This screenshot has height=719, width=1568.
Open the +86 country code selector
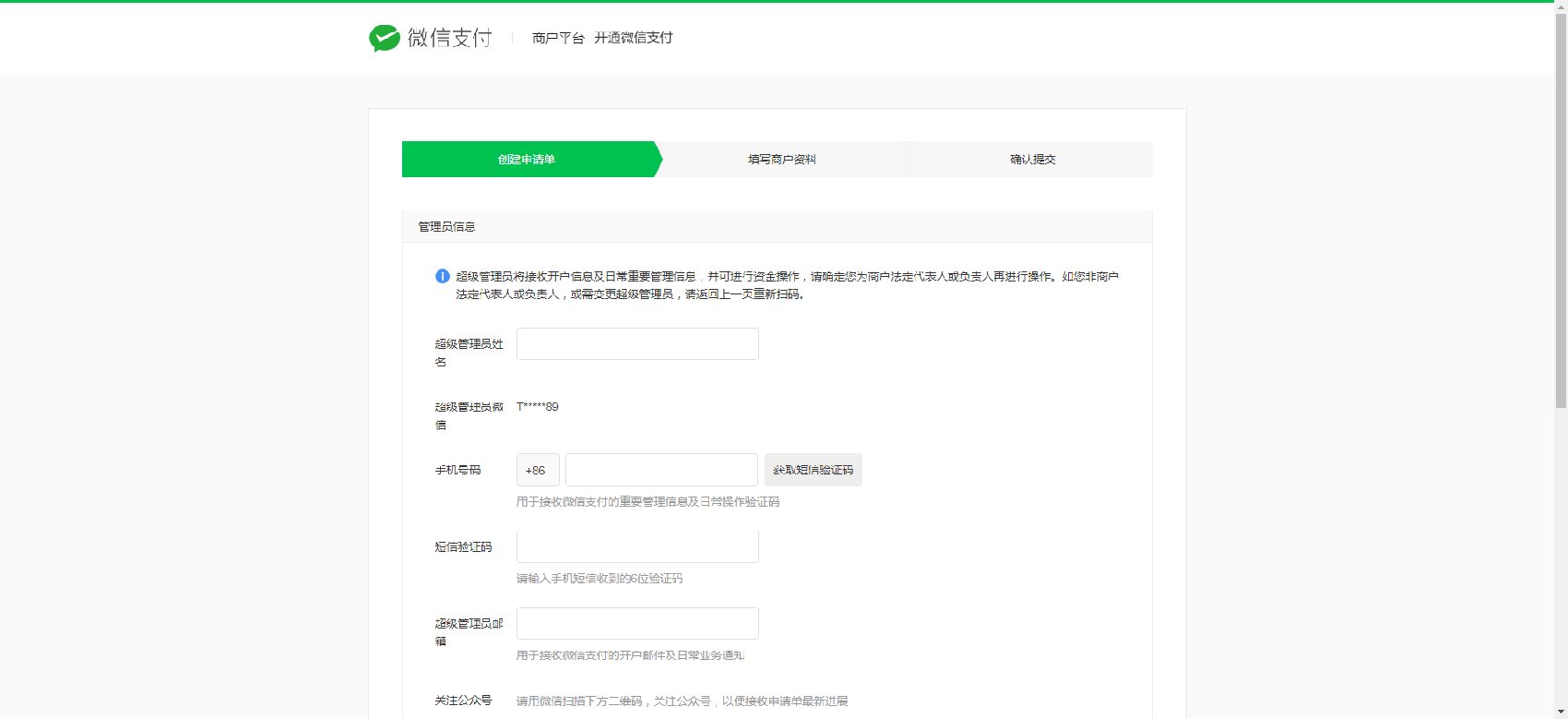[x=537, y=470]
